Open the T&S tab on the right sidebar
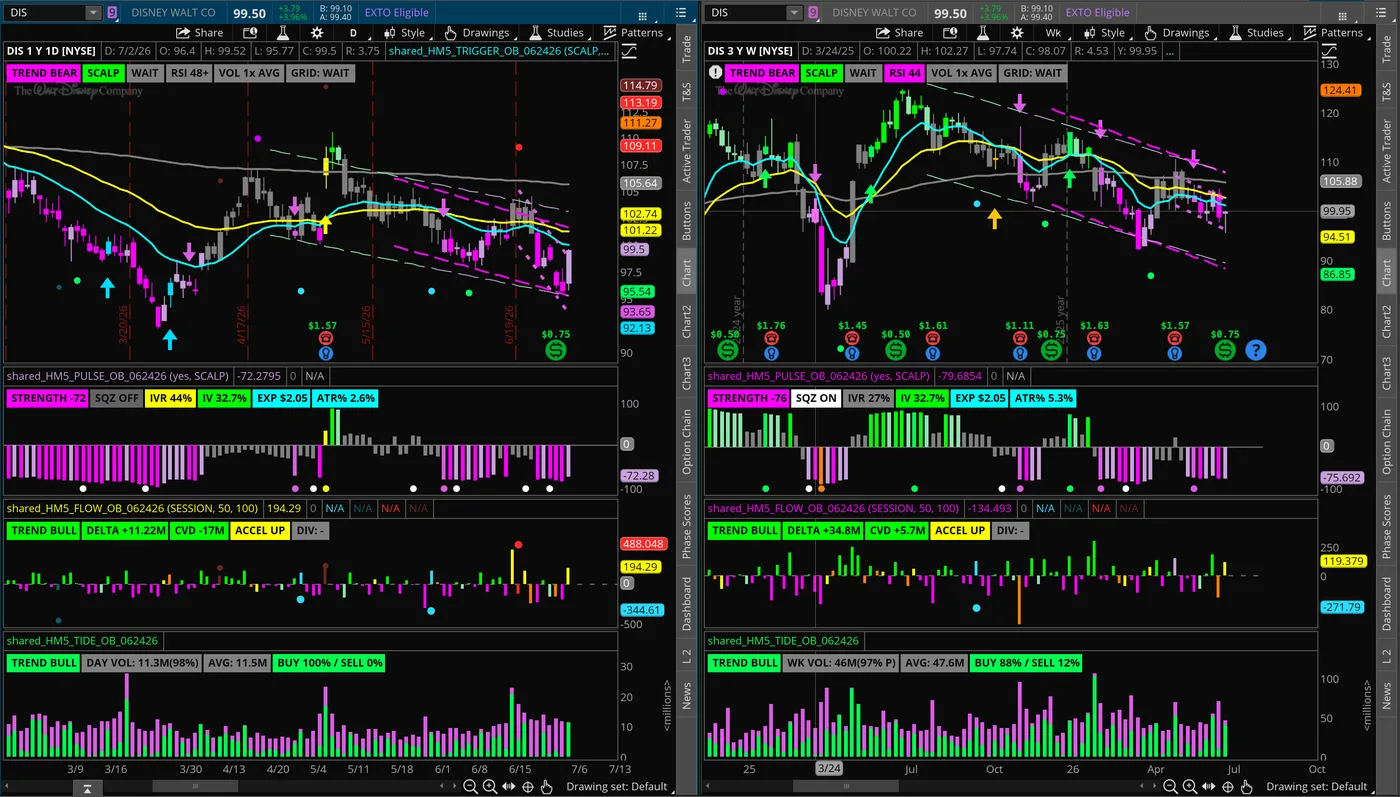1400x797 pixels. (x=1386, y=92)
